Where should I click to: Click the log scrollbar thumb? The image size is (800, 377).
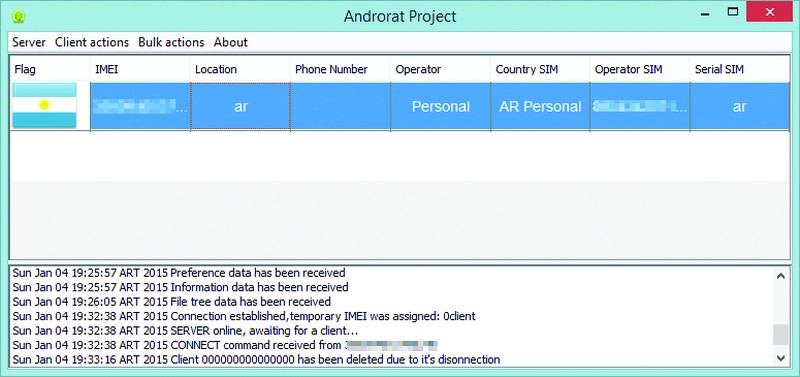[x=781, y=335]
